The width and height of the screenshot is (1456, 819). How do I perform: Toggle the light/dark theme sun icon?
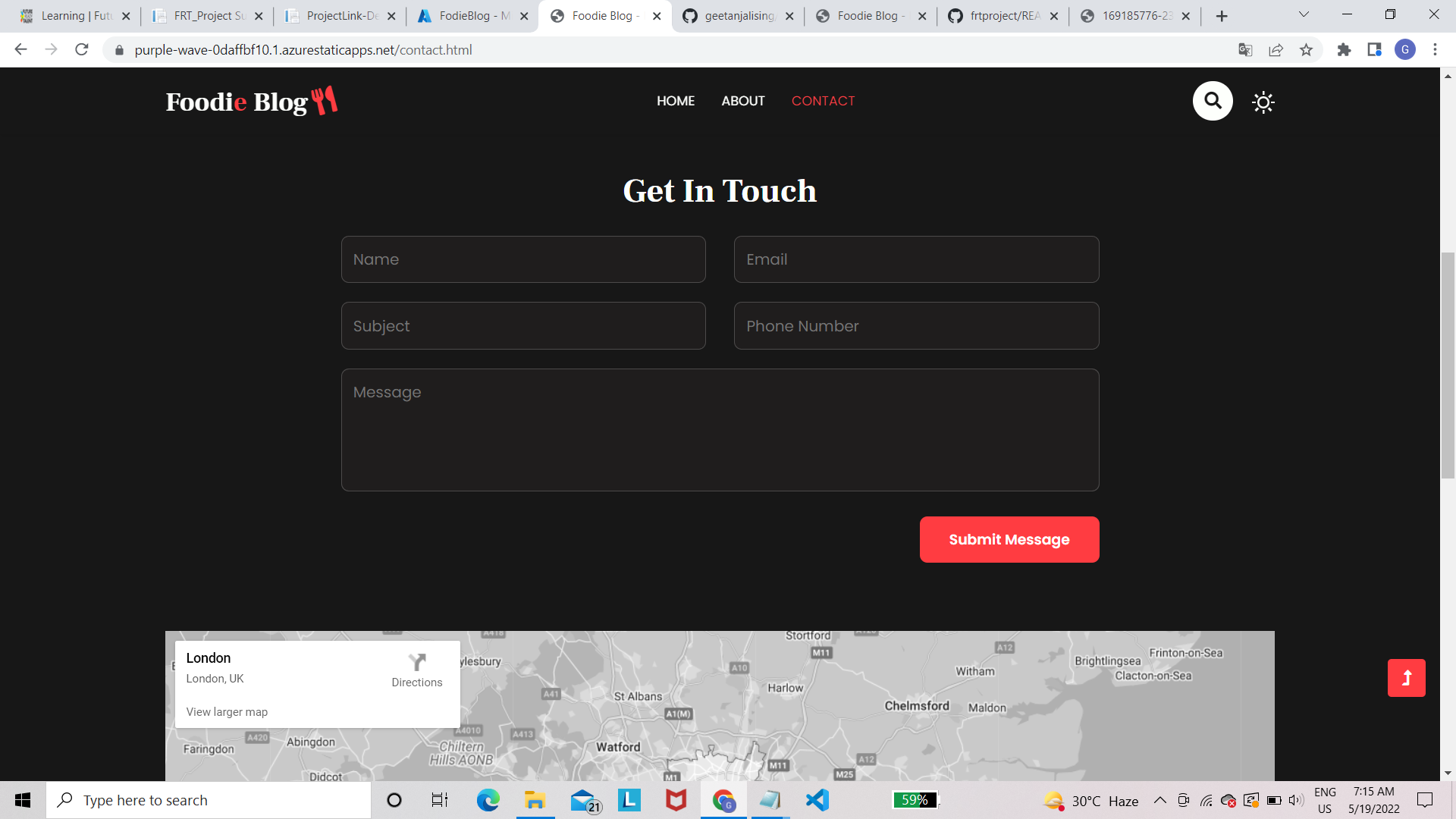click(1263, 101)
